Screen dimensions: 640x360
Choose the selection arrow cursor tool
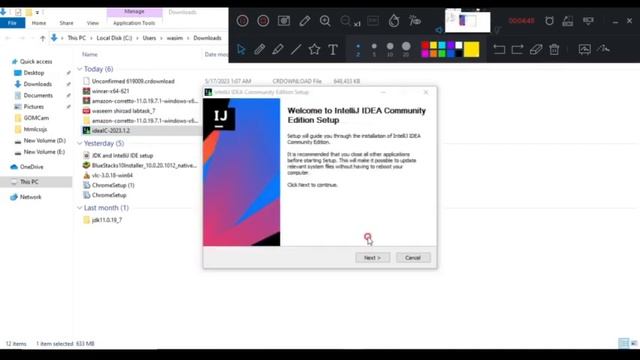click(x=241, y=49)
